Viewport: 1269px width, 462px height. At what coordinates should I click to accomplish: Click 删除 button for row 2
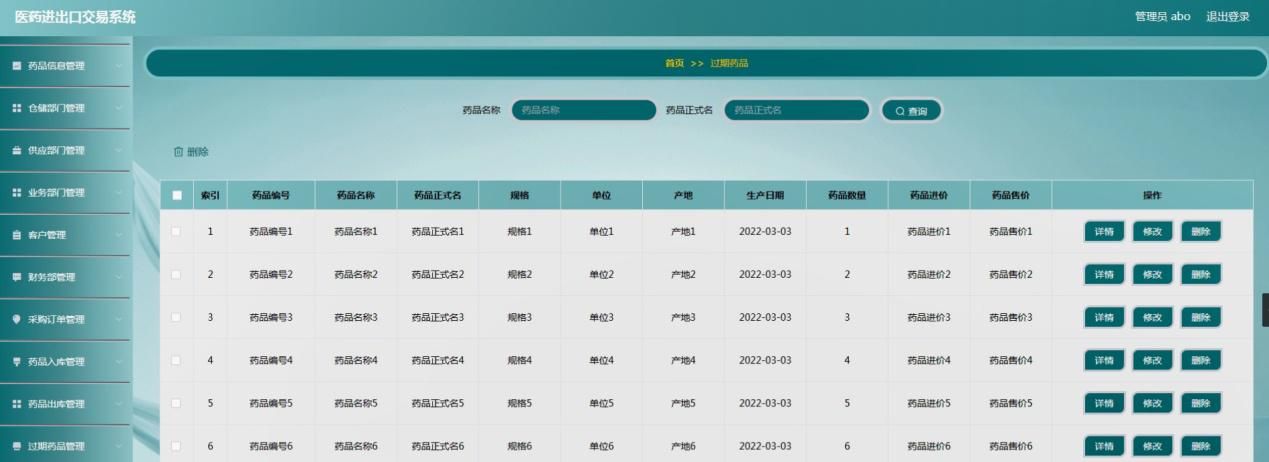(x=1201, y=274)
